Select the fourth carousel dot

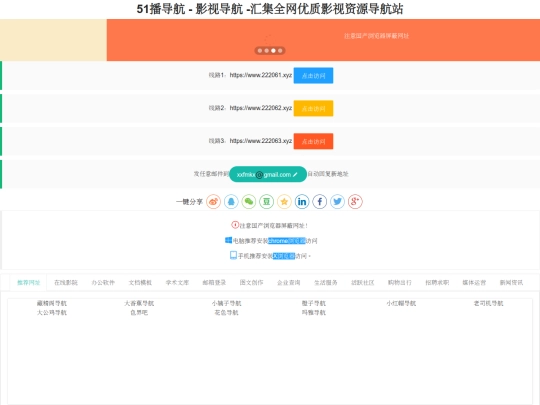coord(280,51)
